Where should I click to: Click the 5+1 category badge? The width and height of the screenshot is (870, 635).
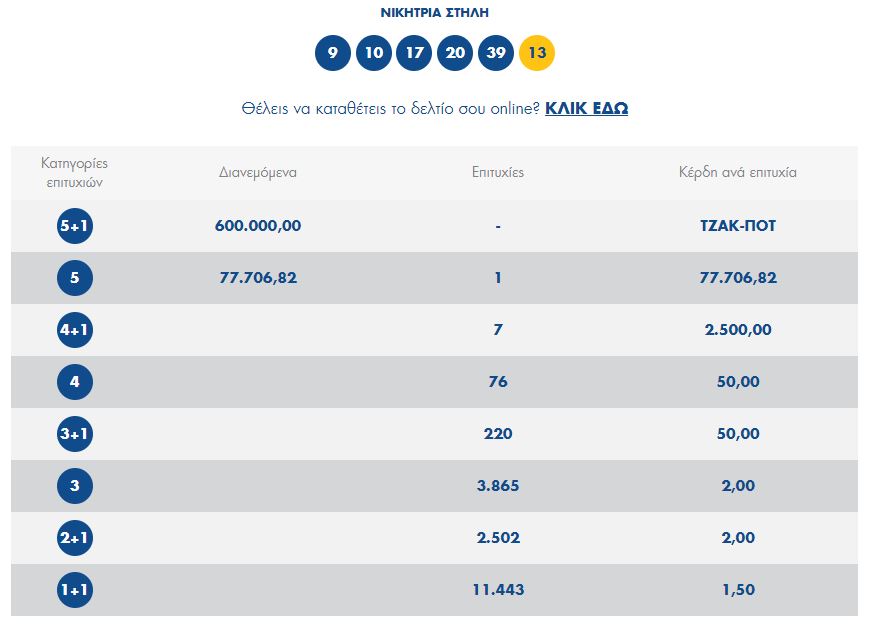pyautogui.click(x=75, y=226)
